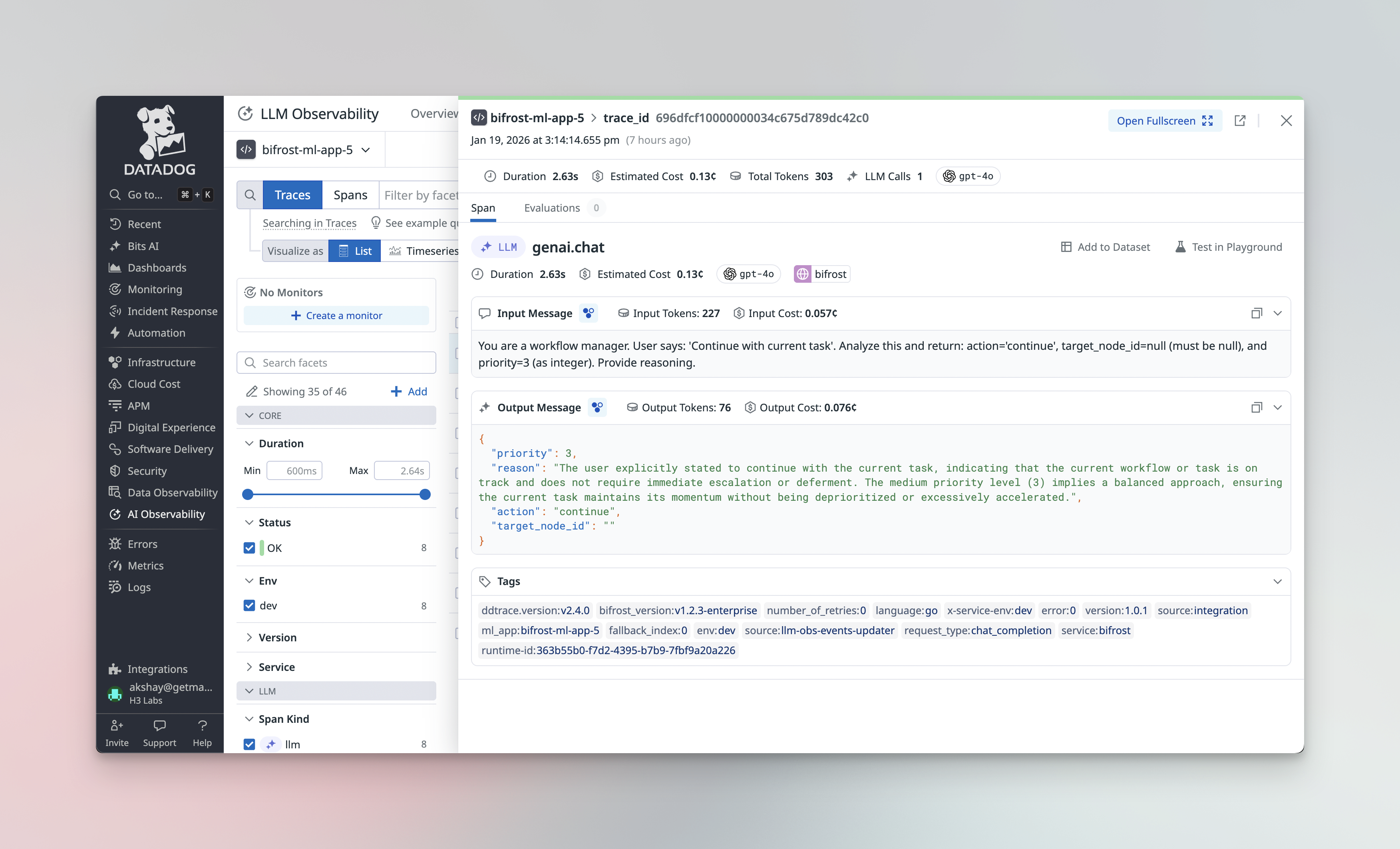This screenshot has height=849, width=1400.
Task: Open Logs in the sidebar
Action: [x=139, y=587]
